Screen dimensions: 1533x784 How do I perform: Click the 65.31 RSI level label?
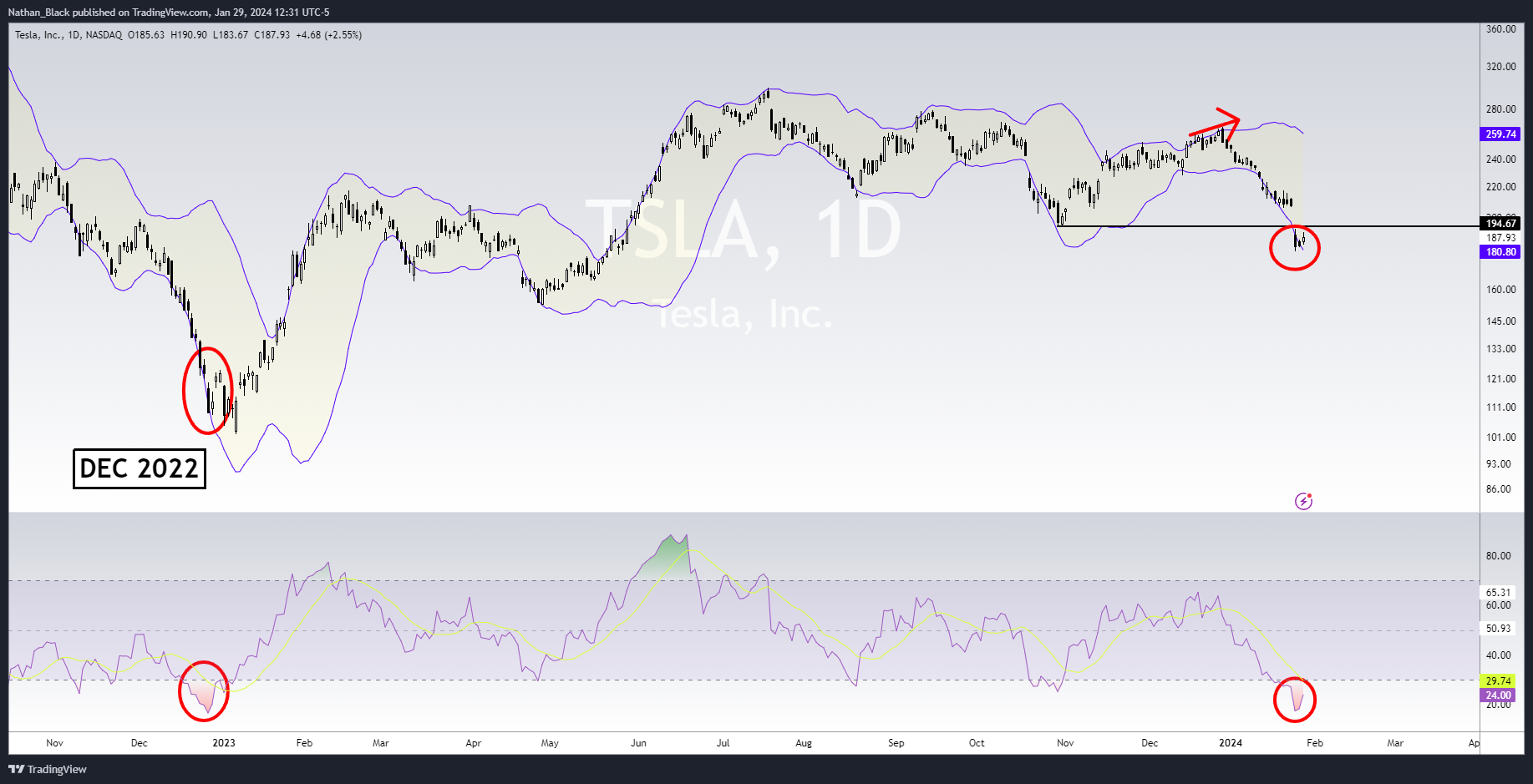pos(1498,593)
